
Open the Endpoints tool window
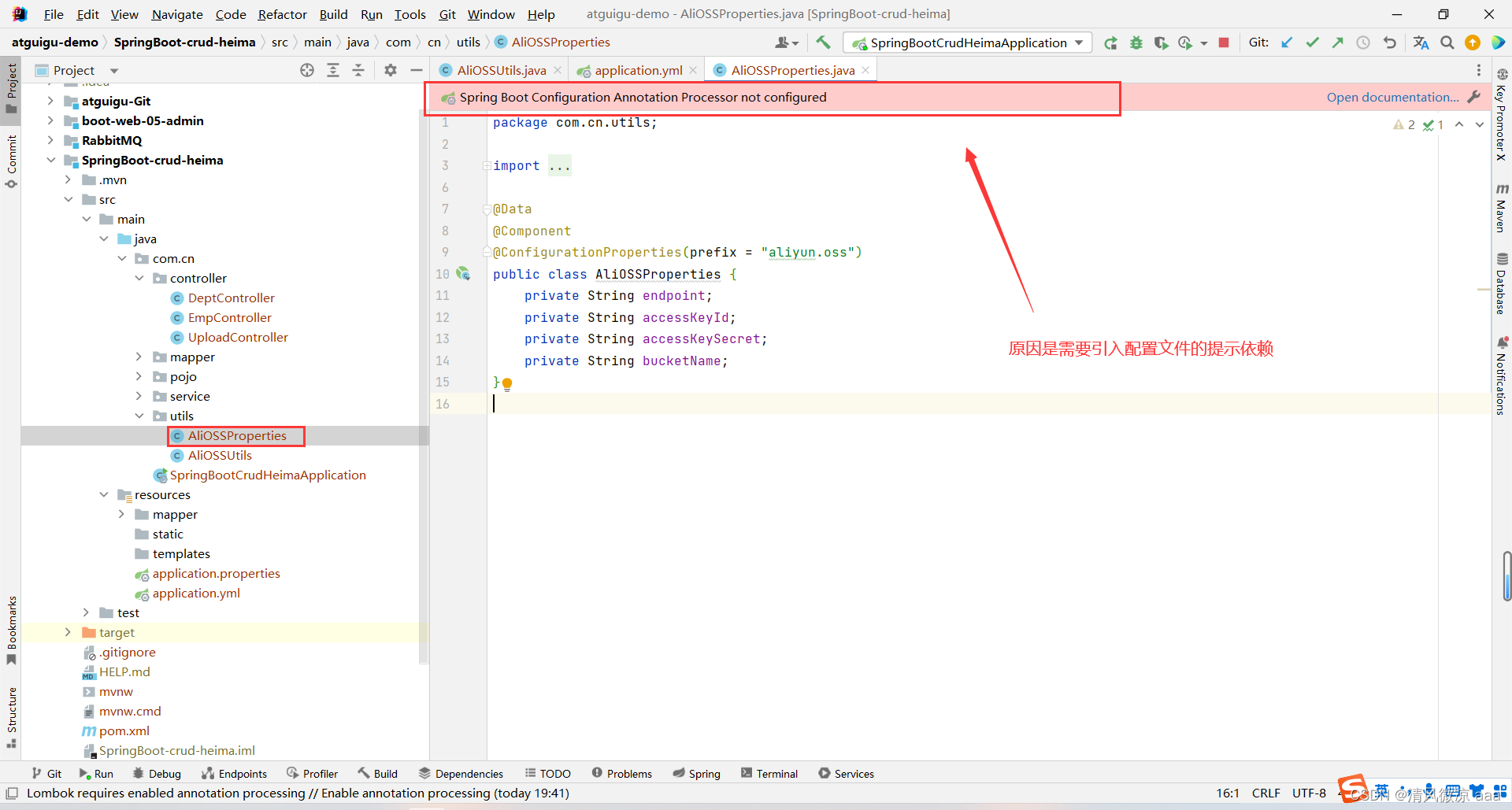234,774
